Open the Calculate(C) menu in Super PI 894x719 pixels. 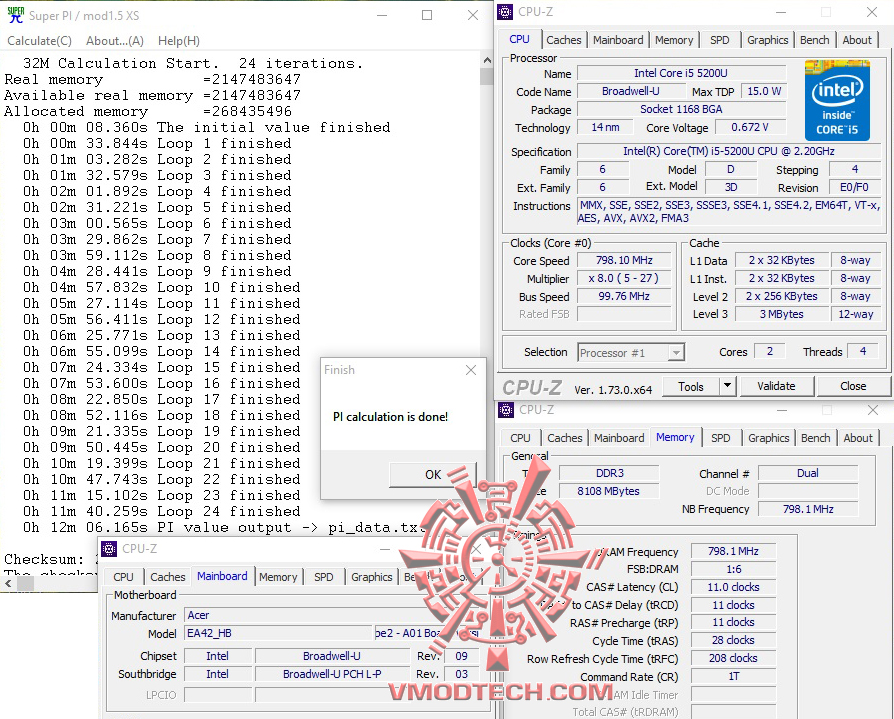point(39,40)
